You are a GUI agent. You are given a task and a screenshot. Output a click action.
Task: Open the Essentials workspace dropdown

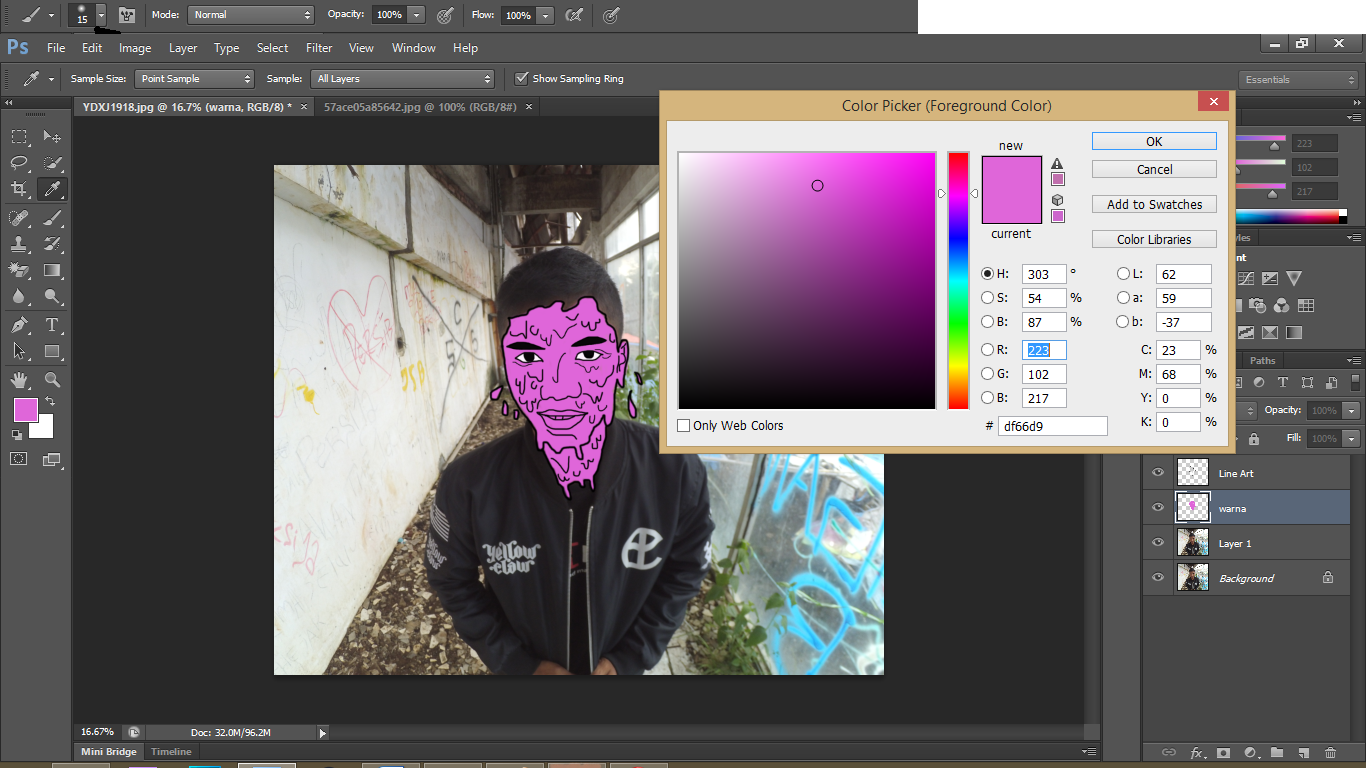[x=1298, y=79]
